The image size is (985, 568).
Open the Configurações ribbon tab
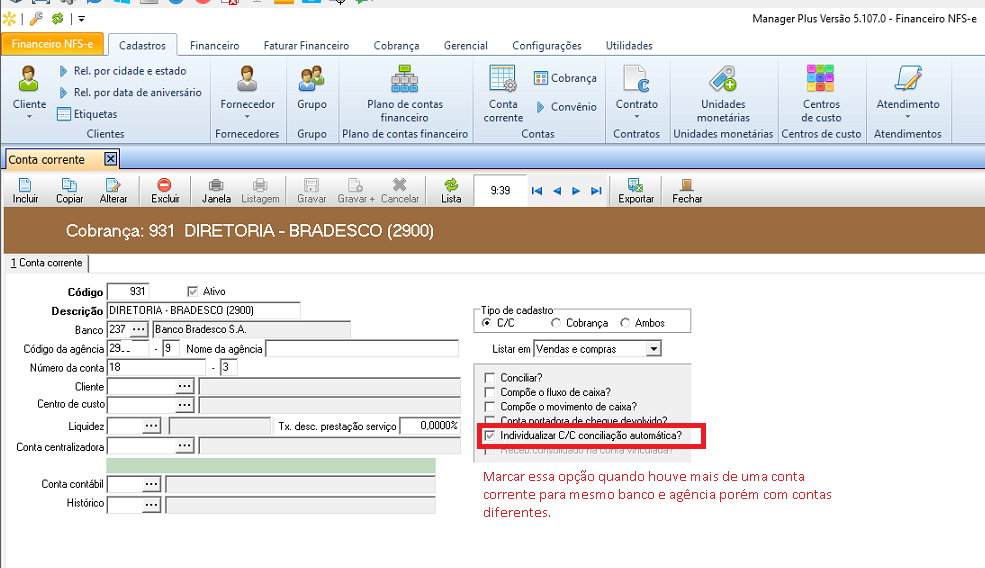click(x=546, y=45)
